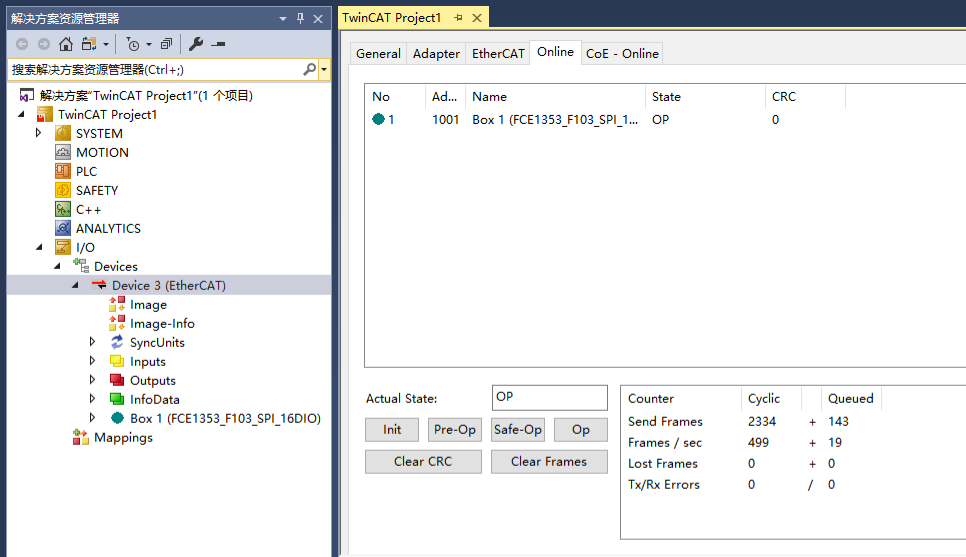Viewport: 966px width, 557px height.
Task: Click the Back navigation arrow icon
Action: 22,44
